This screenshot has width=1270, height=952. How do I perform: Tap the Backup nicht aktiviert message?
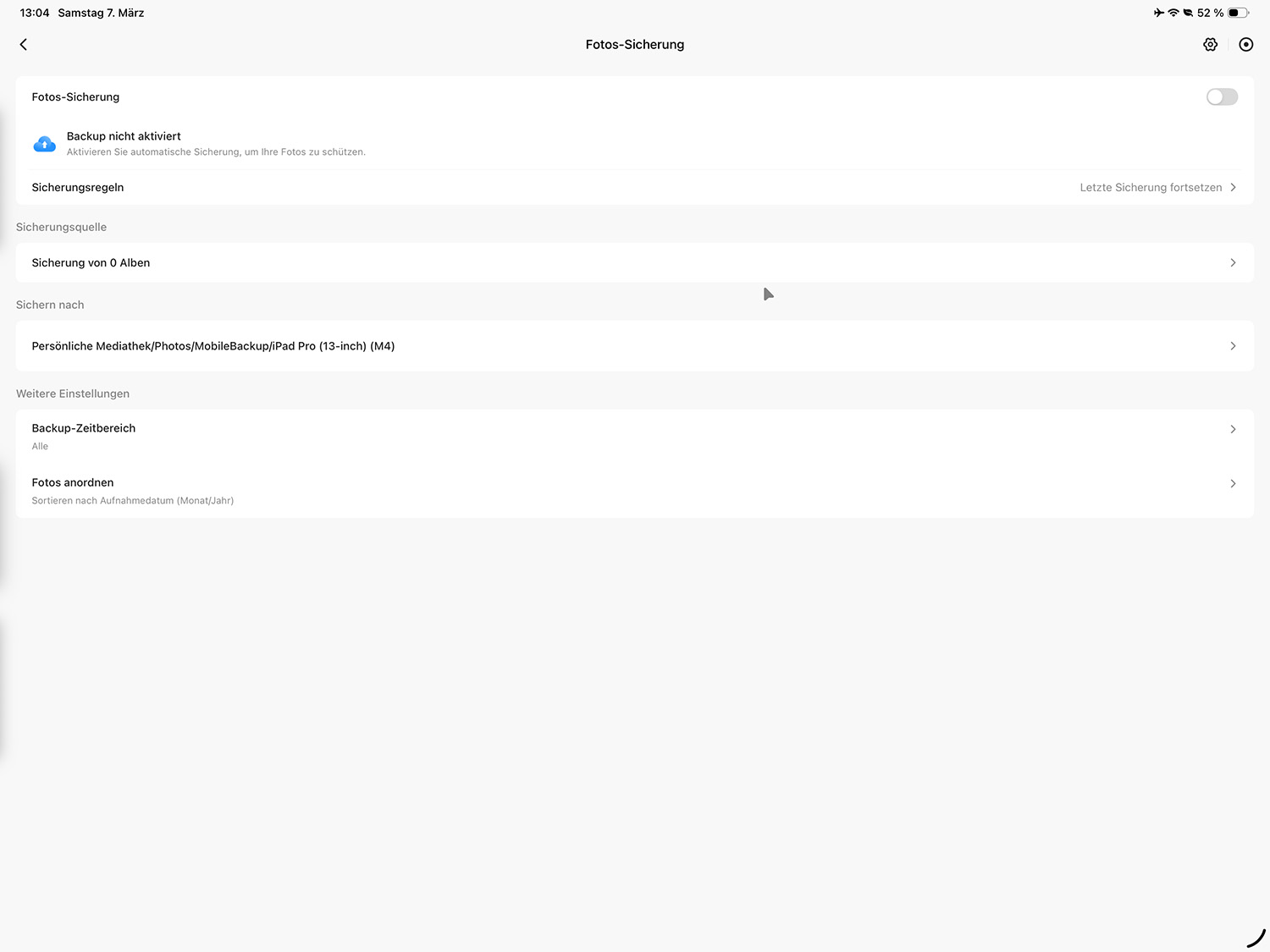[x=124, y=136]
